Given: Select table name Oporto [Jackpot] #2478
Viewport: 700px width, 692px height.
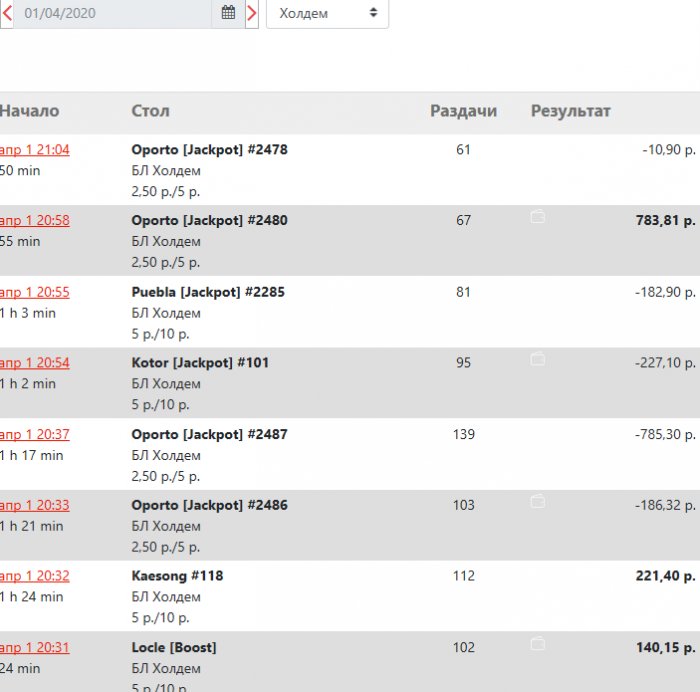Looking at the screenshot, I should pos(209,150).
